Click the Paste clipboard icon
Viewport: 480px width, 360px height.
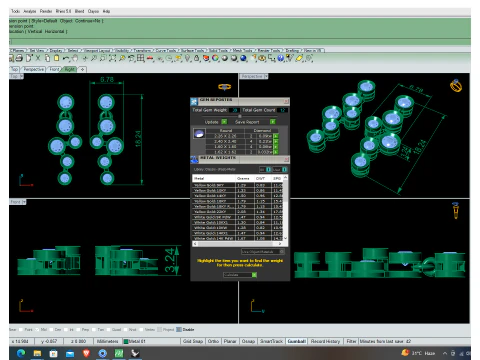click(x=56, y=58)
